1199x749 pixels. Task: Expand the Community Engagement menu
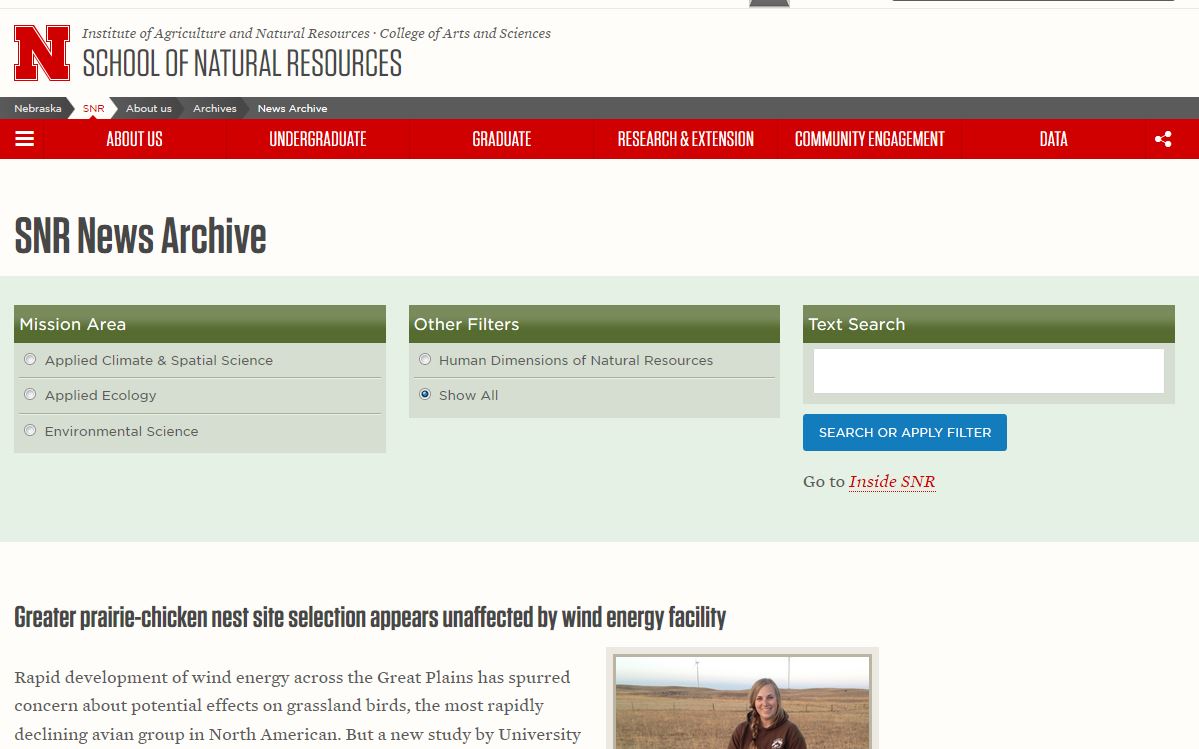click(x=869, y=139)
